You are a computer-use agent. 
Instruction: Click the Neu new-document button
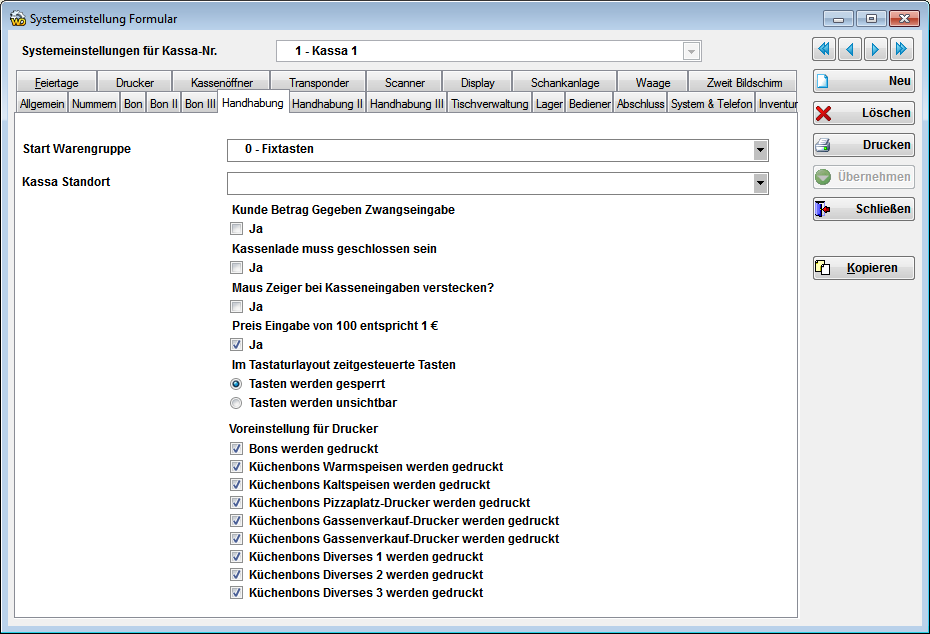[x=864, y=81]
